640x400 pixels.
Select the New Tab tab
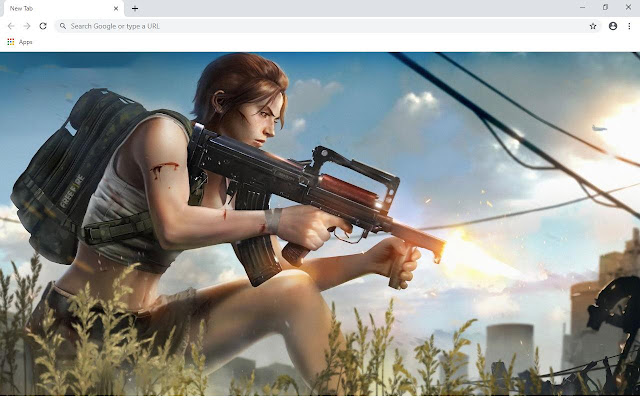click(63, 9)
